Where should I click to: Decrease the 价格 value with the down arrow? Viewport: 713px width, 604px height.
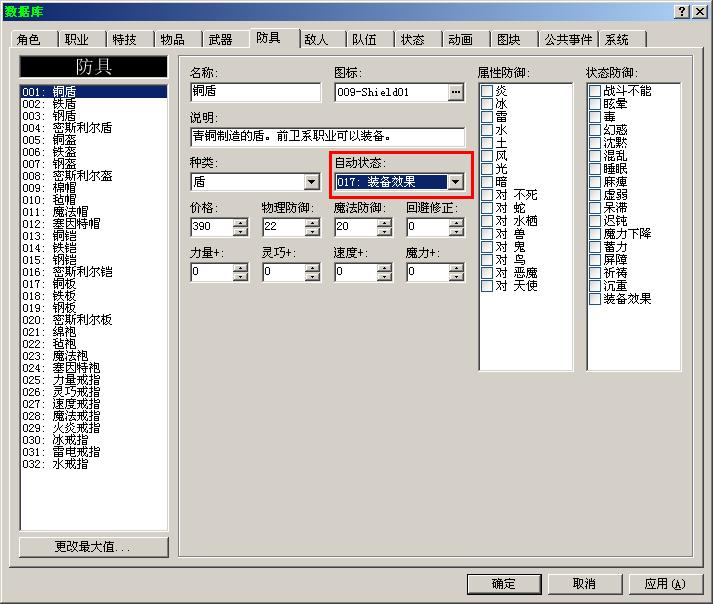pyautogui.click(x=240, y=231)
